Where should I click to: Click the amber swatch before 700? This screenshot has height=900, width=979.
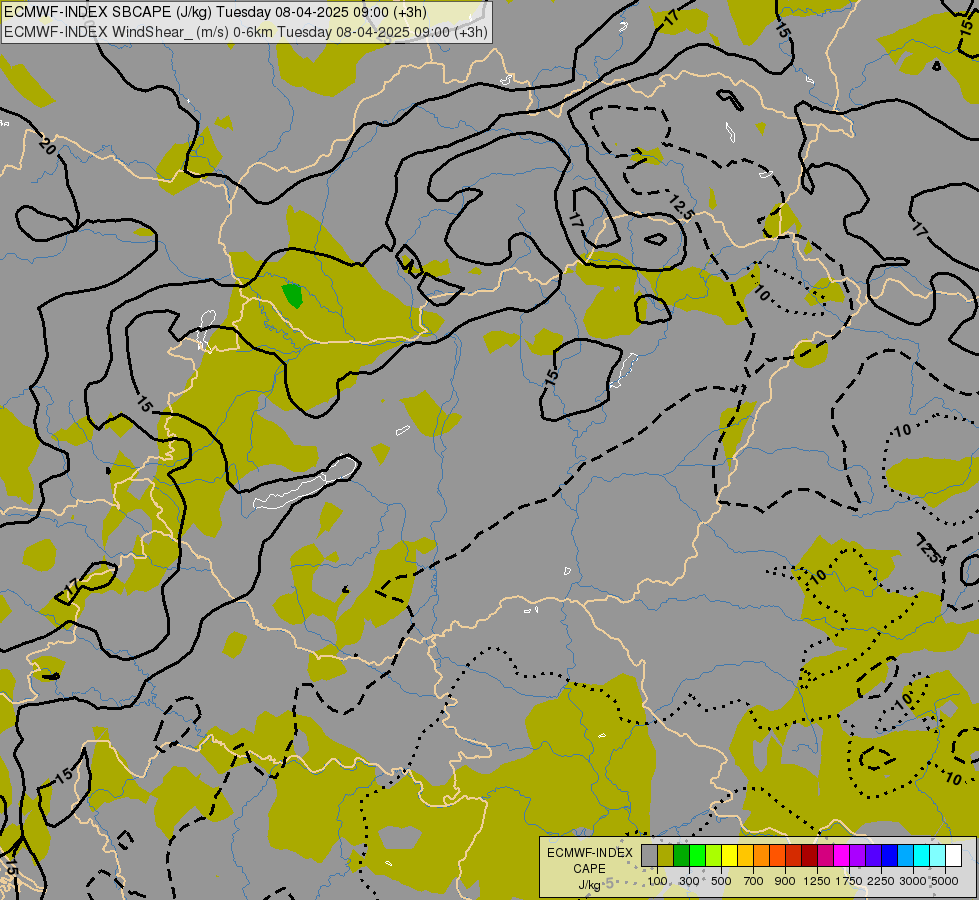745,856
